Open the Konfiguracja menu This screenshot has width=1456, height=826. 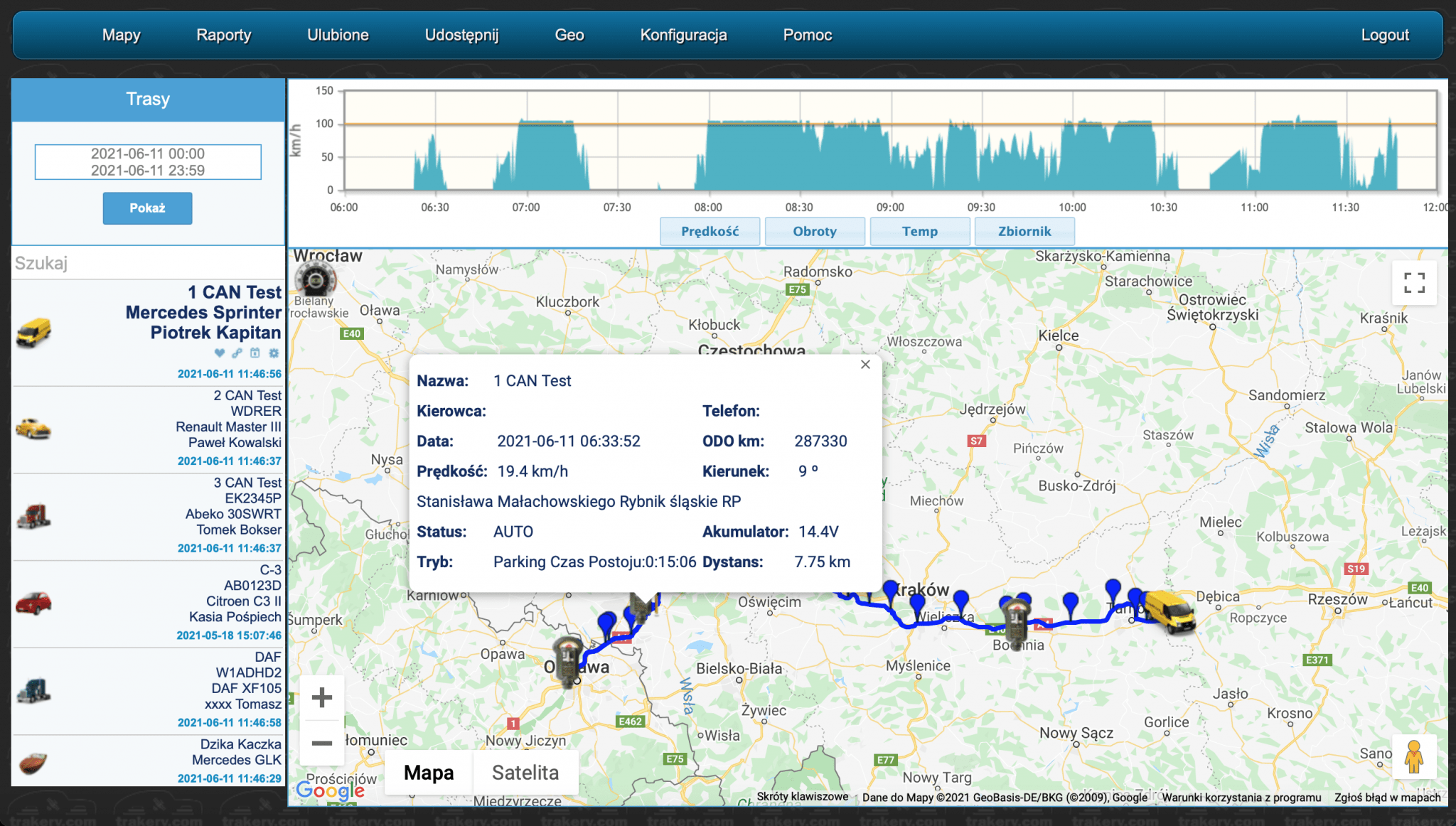coord(683,35)
